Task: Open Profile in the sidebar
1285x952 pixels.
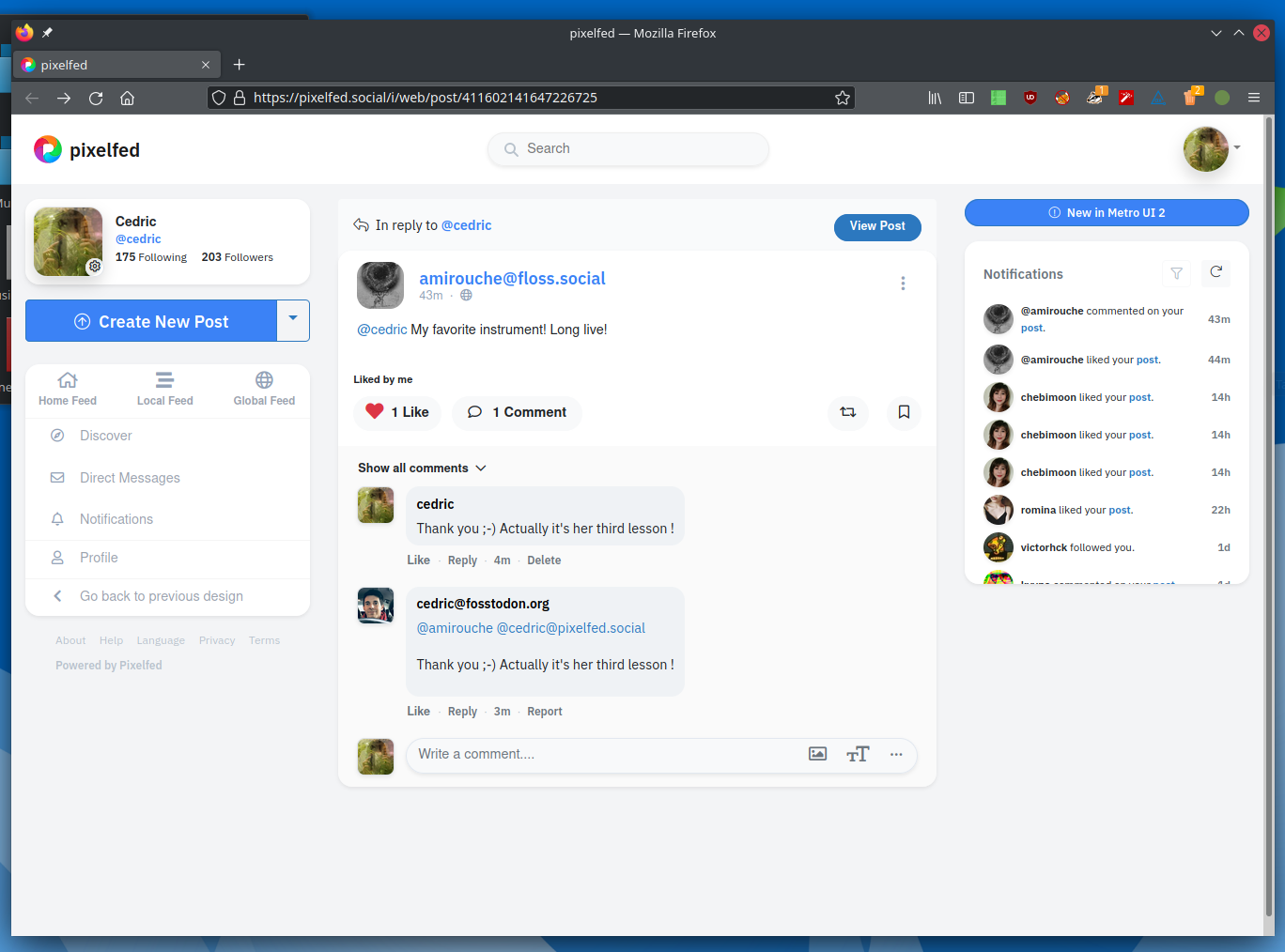Action: tap(167, 558)
